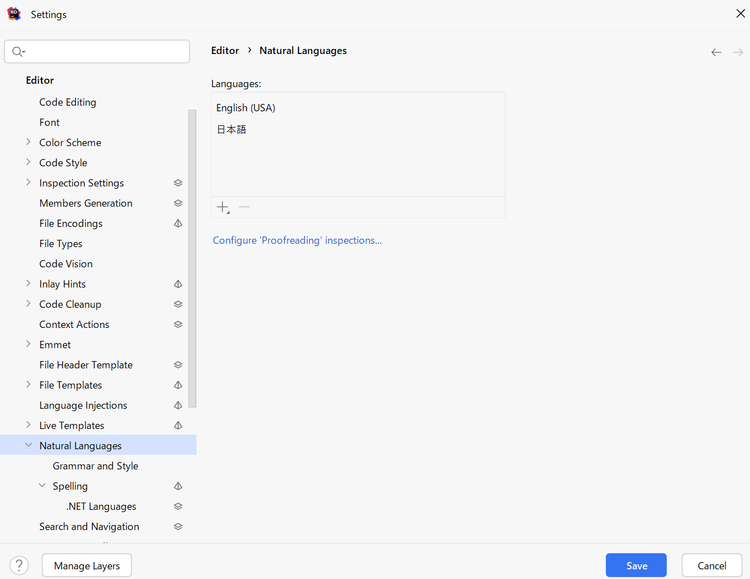This screenshot has height=579, width=750.
Task: Remove language with the minus button
Action: 244,207
